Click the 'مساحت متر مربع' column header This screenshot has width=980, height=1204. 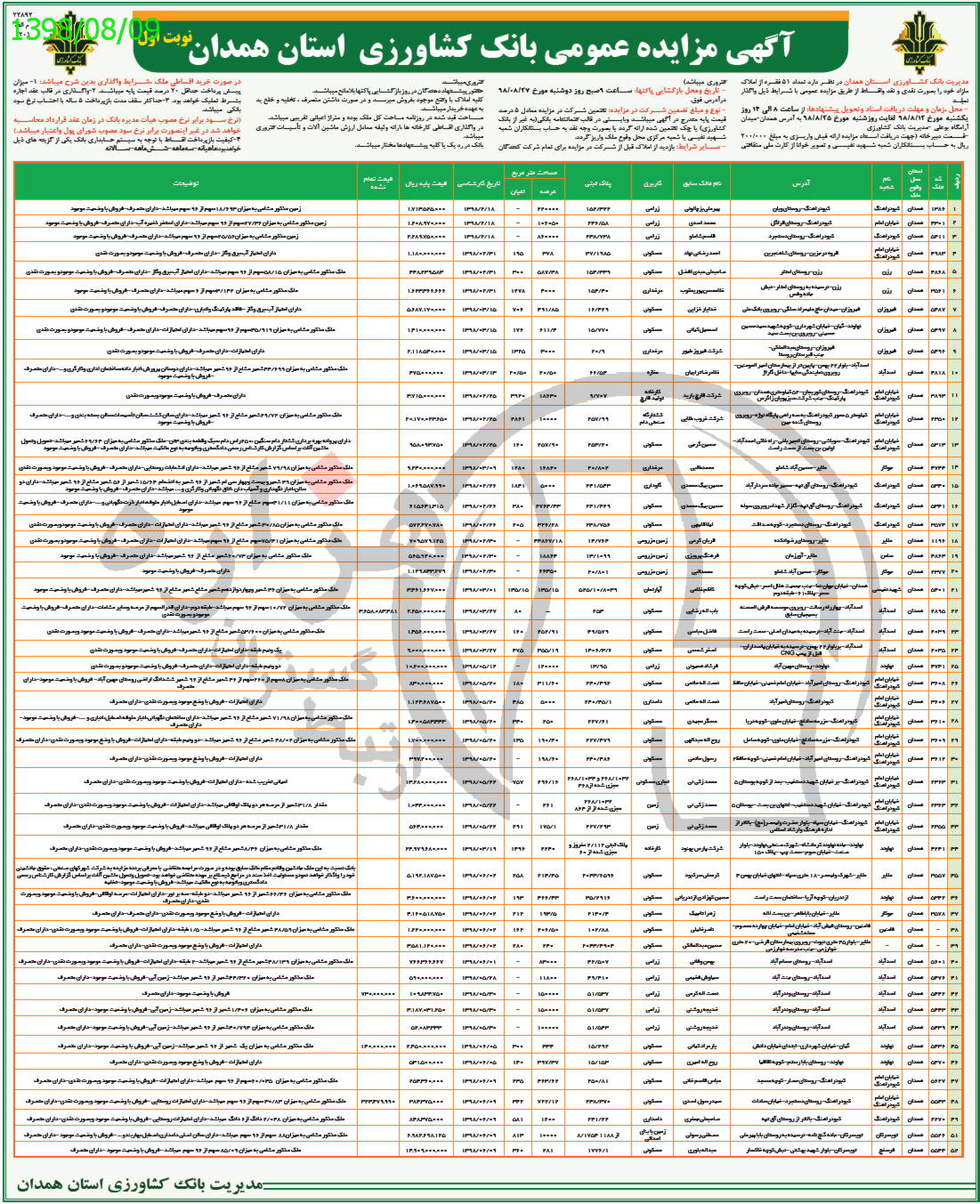[533, 173]
